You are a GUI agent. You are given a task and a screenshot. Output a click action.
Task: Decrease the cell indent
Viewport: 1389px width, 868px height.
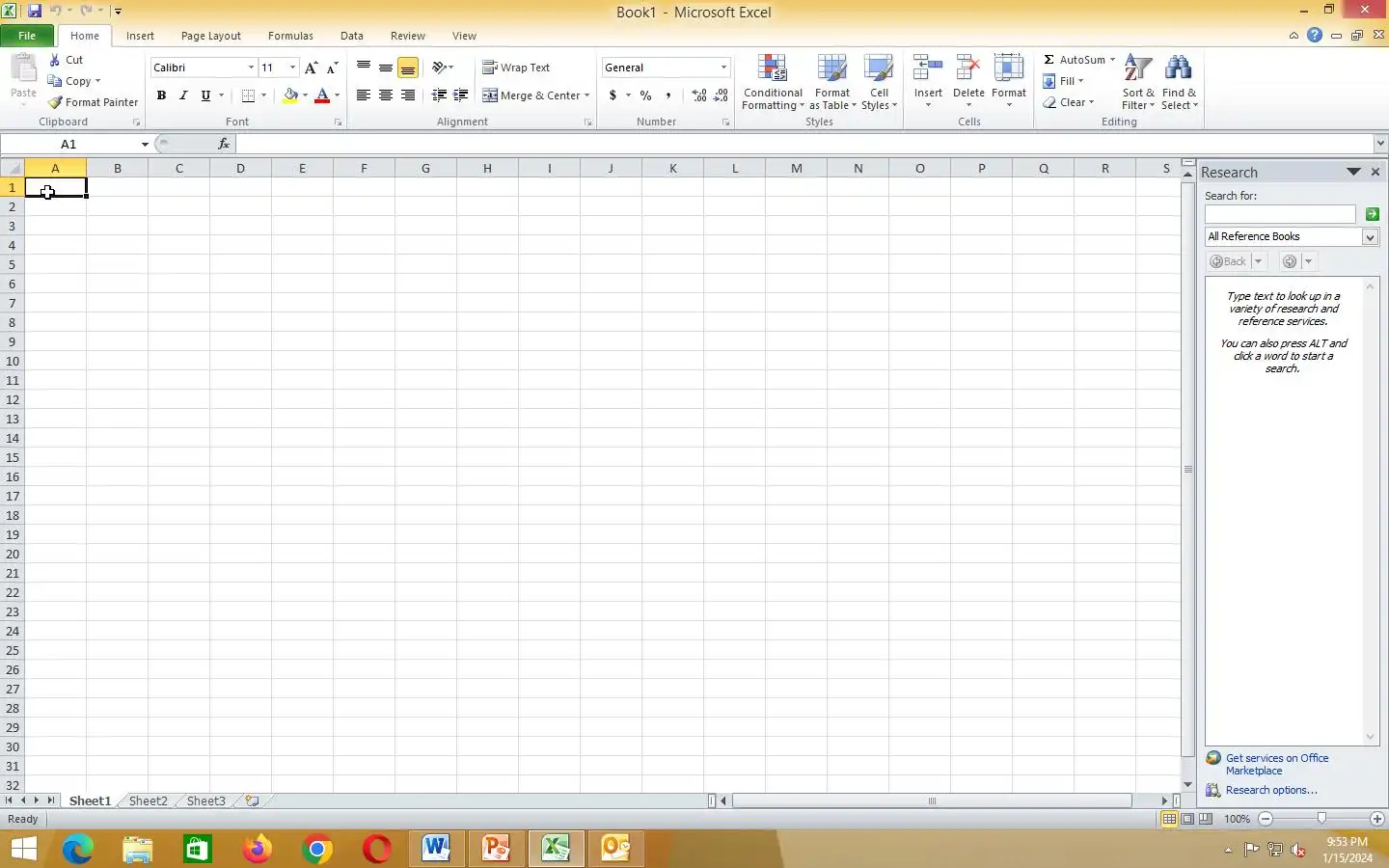(x=439, y=95)
